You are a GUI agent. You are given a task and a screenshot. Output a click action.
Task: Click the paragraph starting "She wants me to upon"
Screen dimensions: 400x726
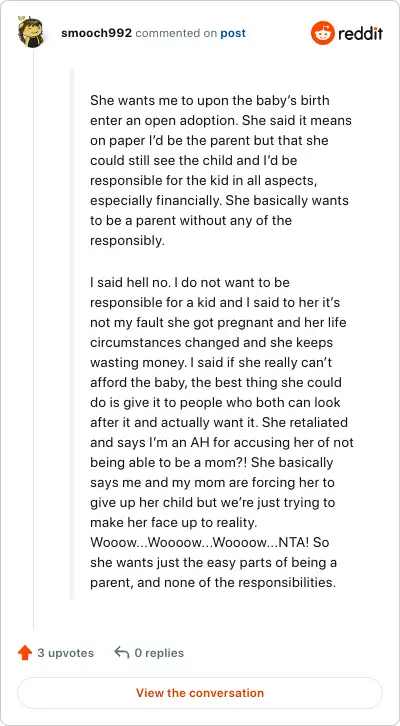coord(220,171)
